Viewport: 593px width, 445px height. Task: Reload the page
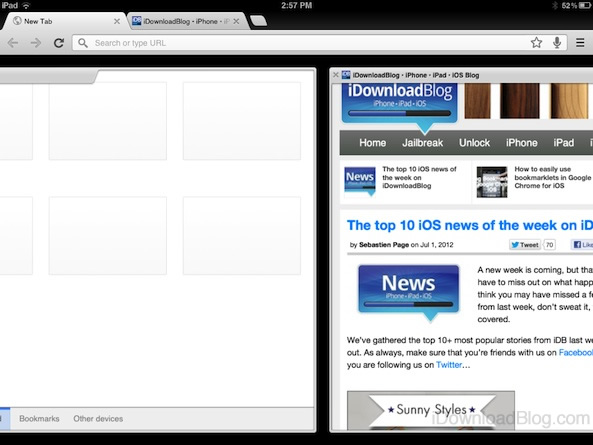pyautogui.click(x=59, y=43)
